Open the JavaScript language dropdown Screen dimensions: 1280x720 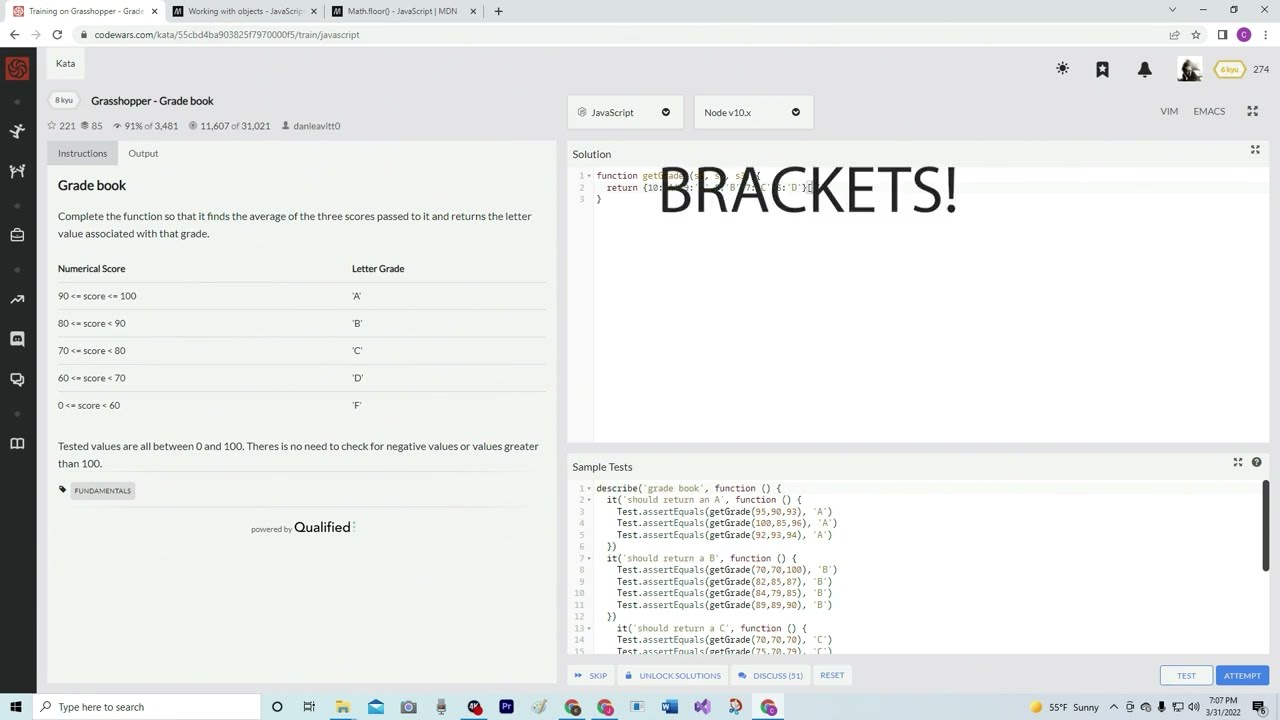coord(625,112)
